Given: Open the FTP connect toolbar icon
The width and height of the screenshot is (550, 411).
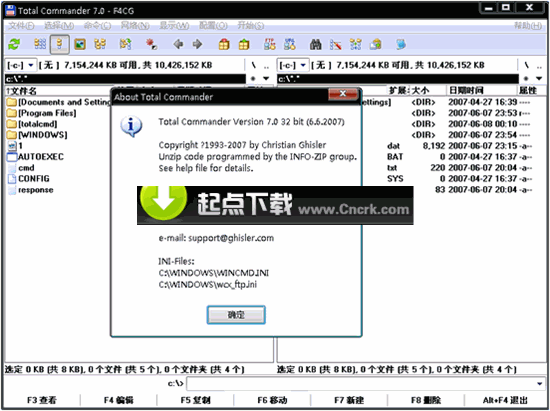Looking at the screenshot, I should coord(270,44).
